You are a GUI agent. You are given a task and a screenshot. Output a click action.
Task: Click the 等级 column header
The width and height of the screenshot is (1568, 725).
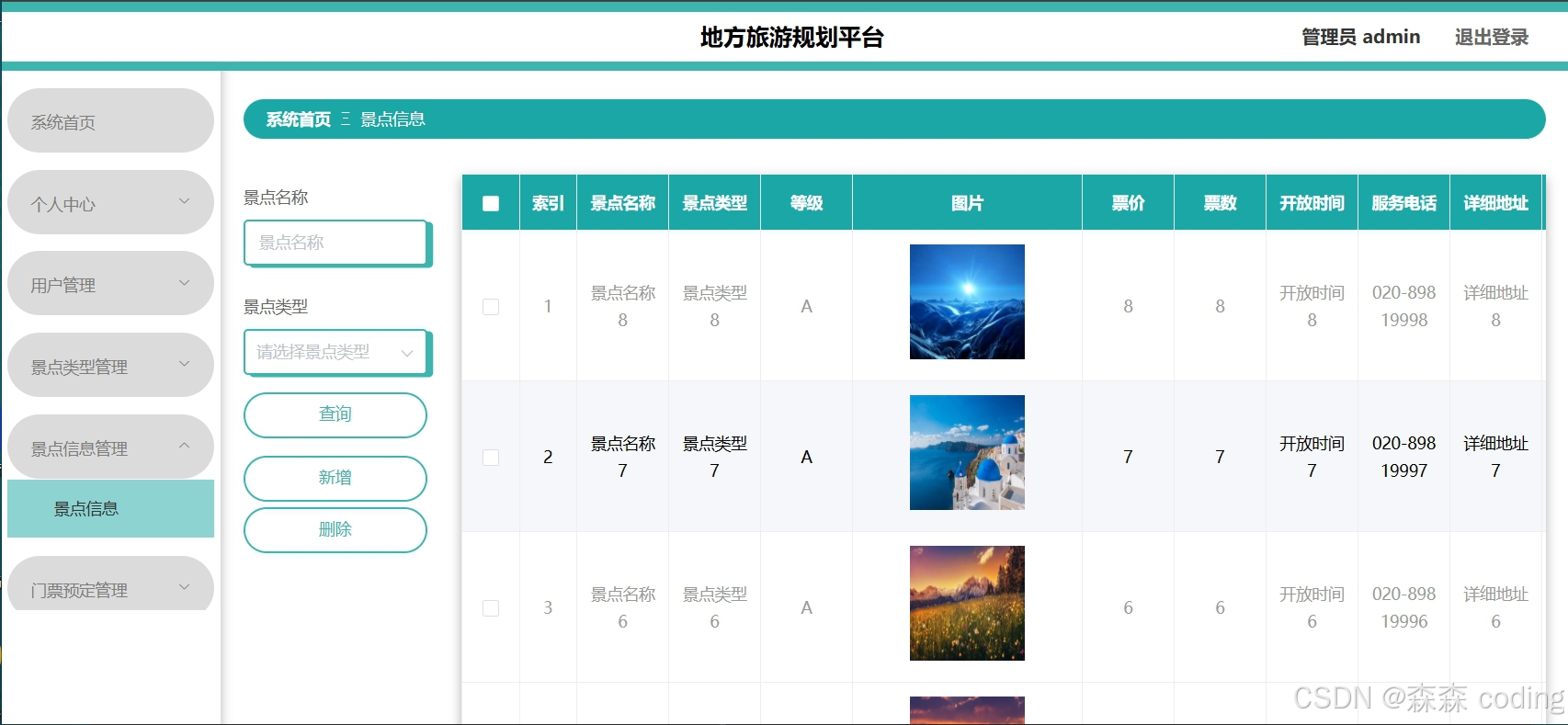pyautogui.click(x=806, y=203)
